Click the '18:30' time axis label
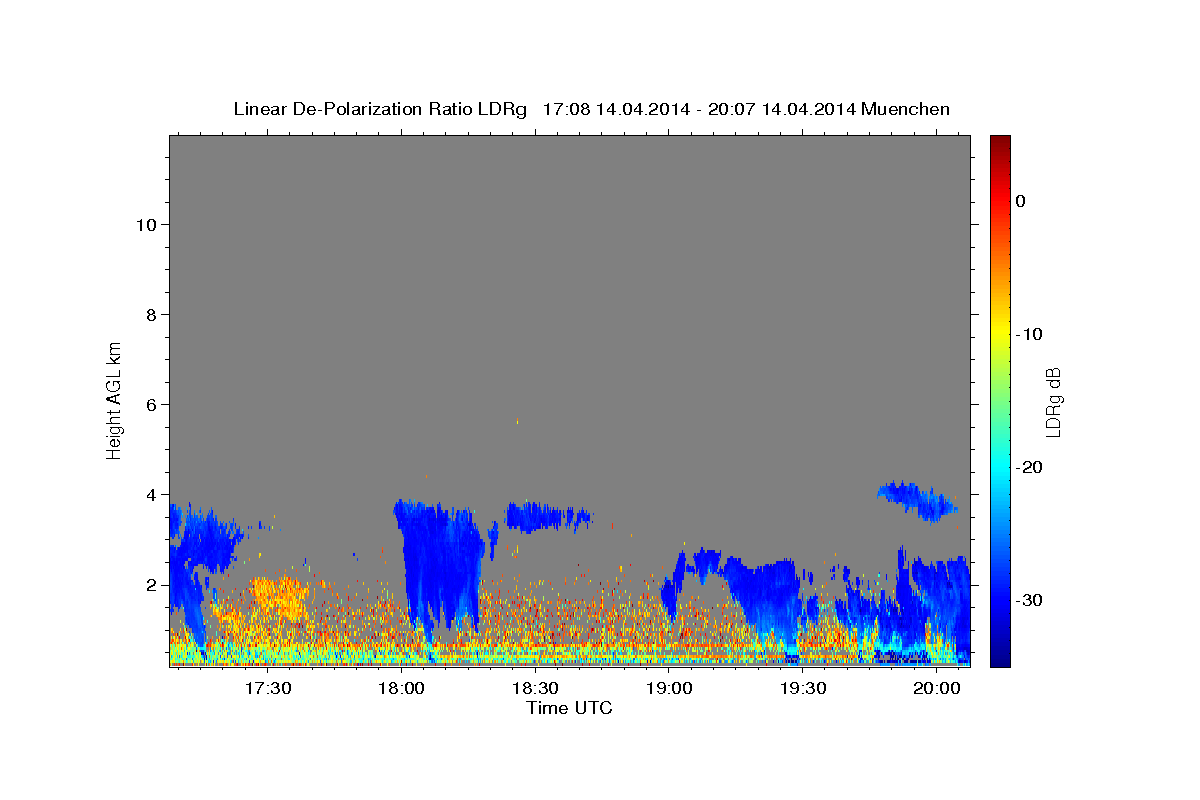The width and height of the screenshot is (1200, 800). (536, 689)
